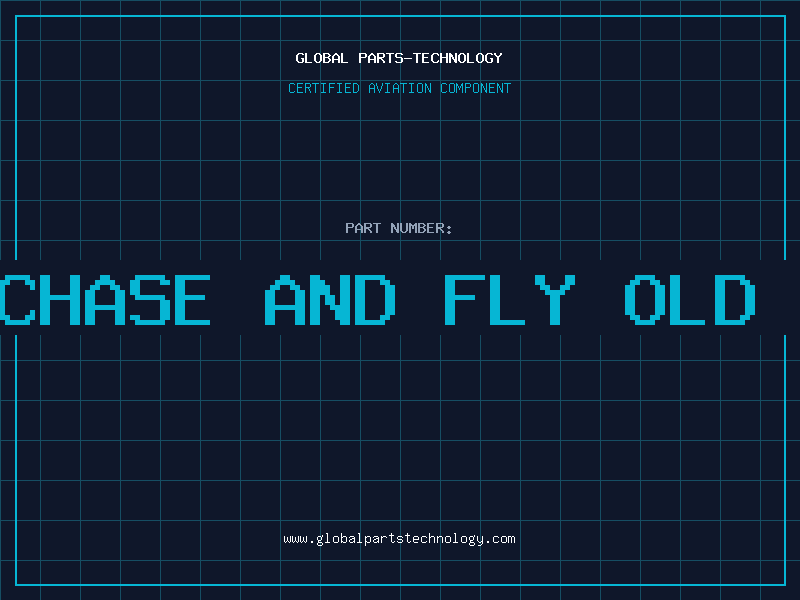The image size is (800, 600).
Task: Click the letter F in FLY
Action: (465, 299)
